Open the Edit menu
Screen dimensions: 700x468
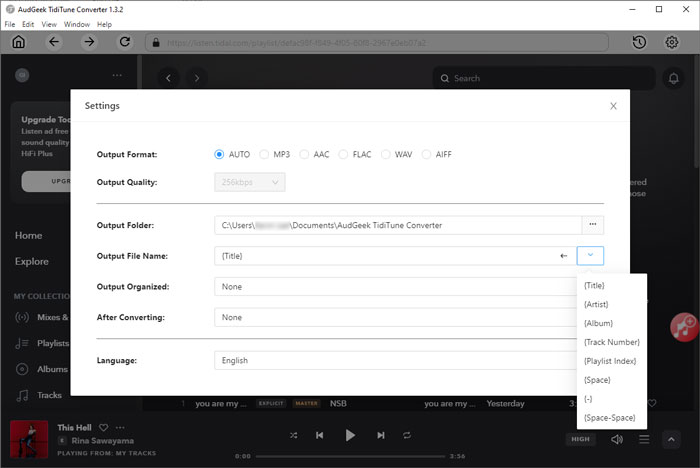point(28,24)
